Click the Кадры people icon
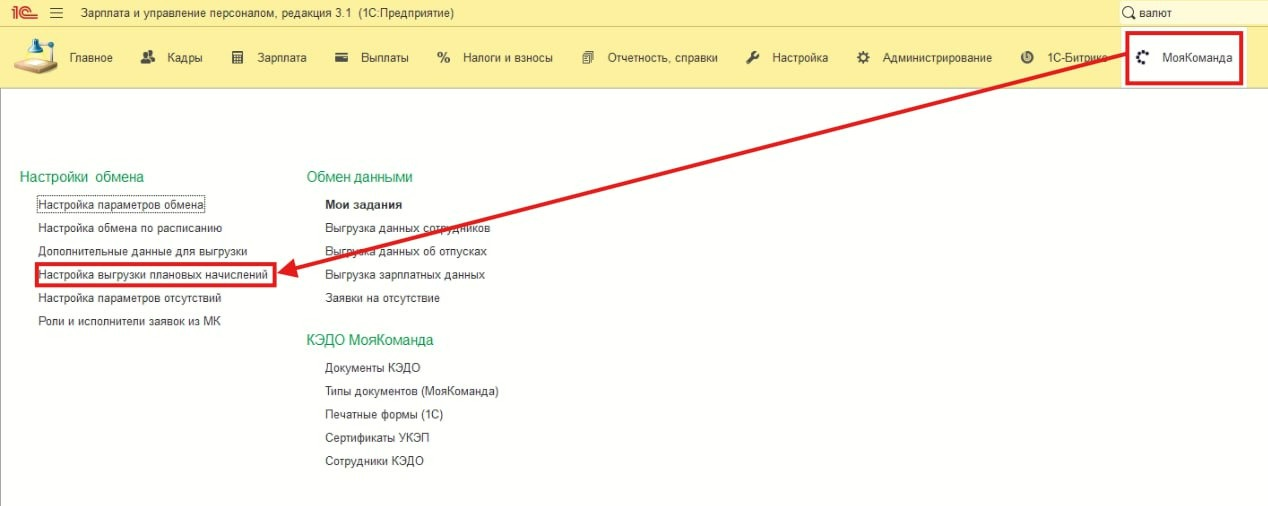The height and width of the screenshot is (506, 1268). (148, 57)
